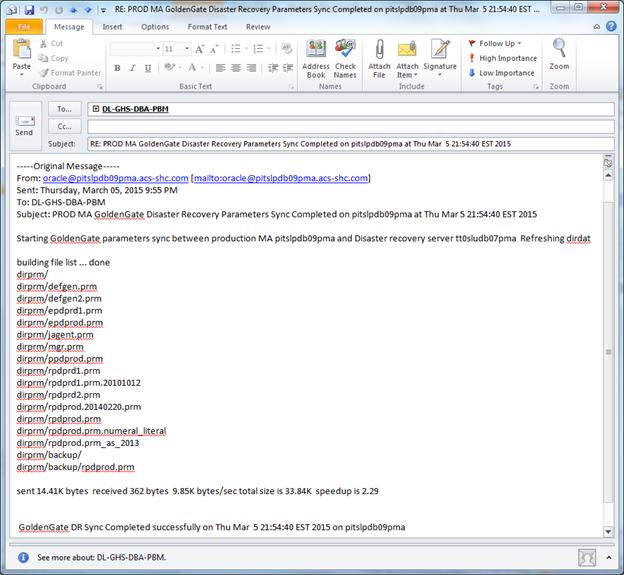This screenshot has height=575, width=624.
Task: Toggle Low Importance flag
Action: click(501, 73)
